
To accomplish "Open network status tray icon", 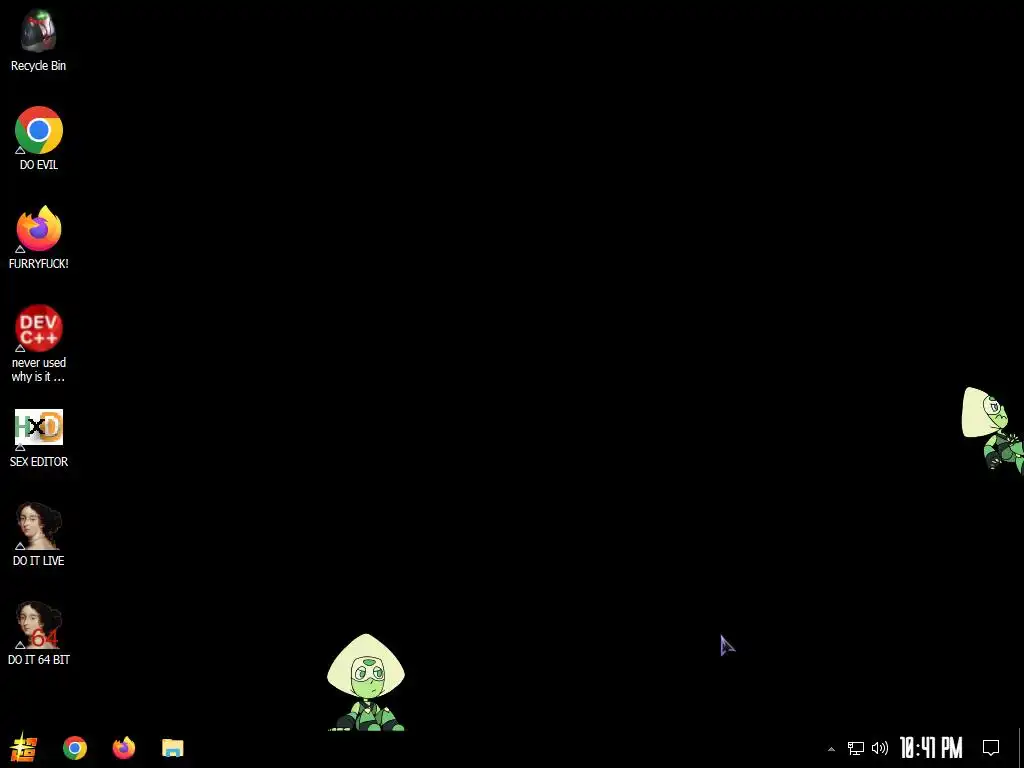I will point(856,748).
